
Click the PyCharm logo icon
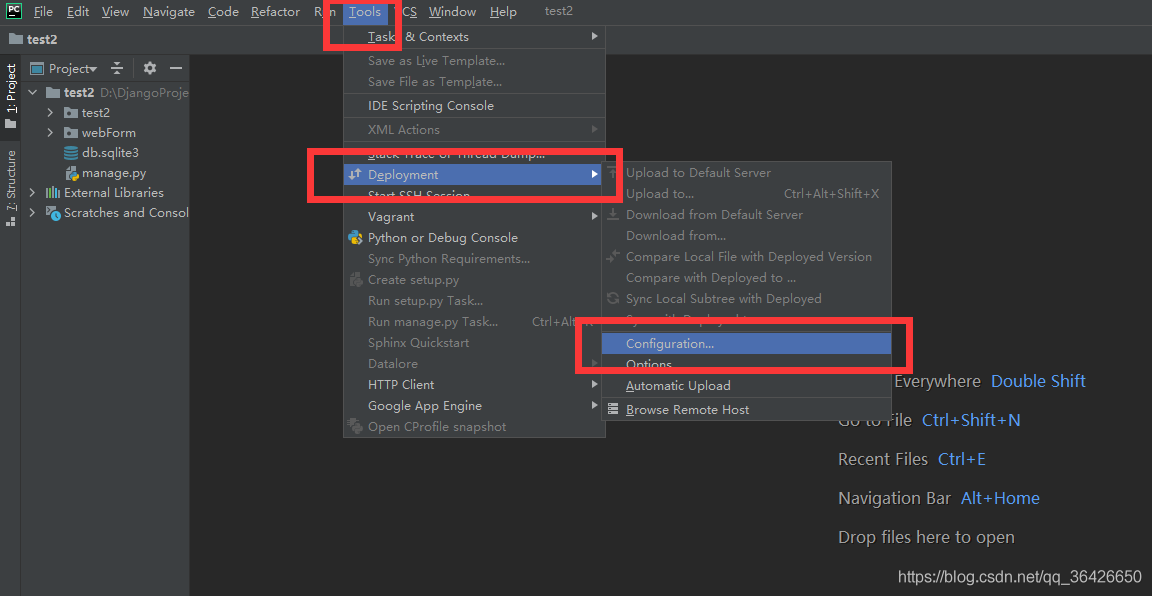[x=14, y=10]
